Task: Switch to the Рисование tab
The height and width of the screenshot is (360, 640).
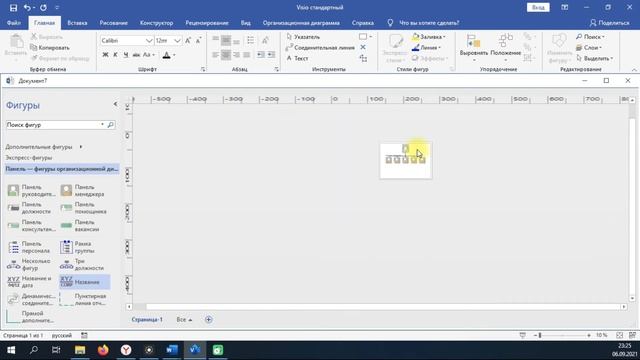Action: pyautogui.click(x=113, y=23)
